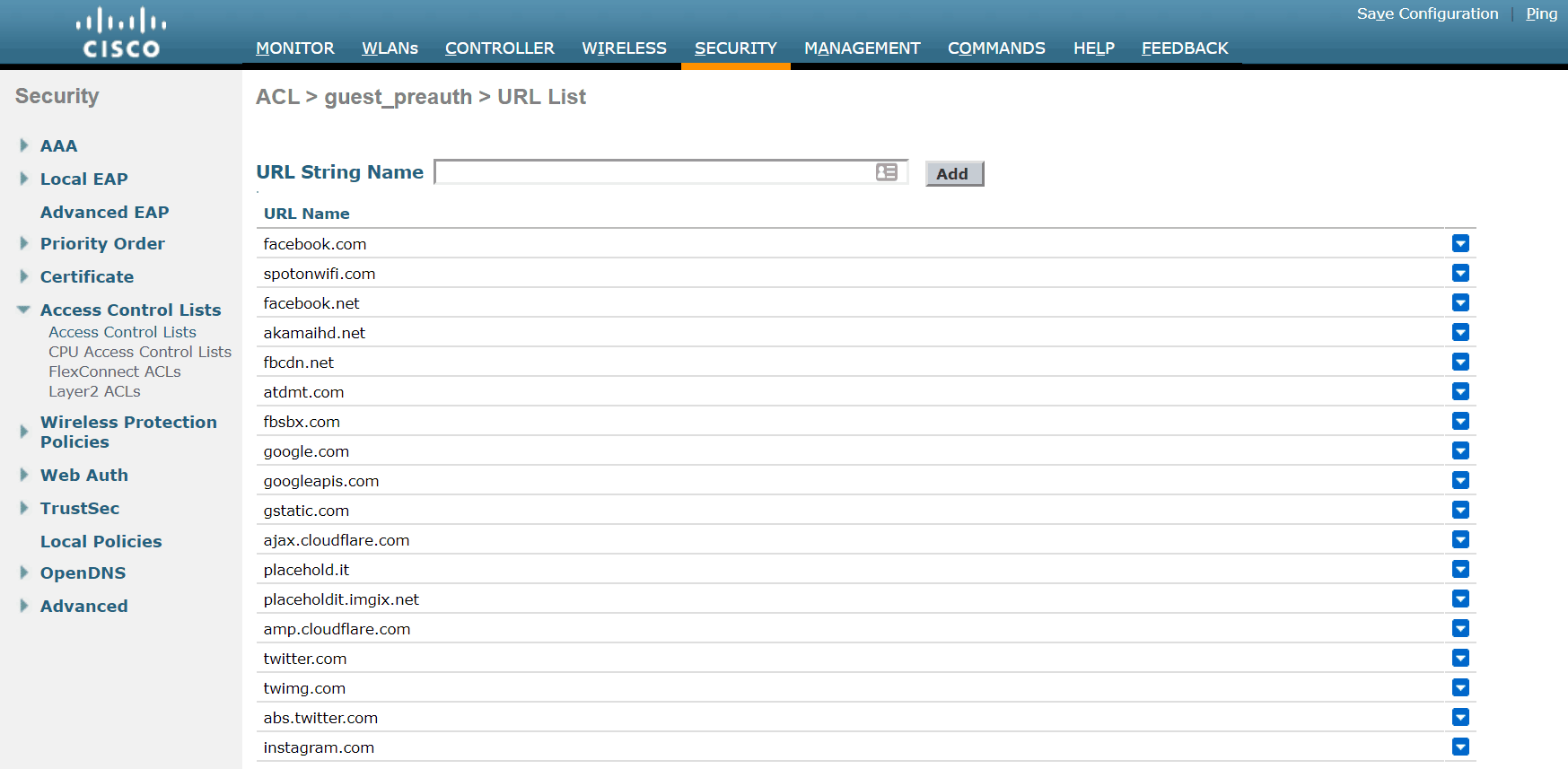This screenshot has height=769, width=1568.
Task: Open dropdown arrow for twitter.com row
Action: [x=1460, y=658]
